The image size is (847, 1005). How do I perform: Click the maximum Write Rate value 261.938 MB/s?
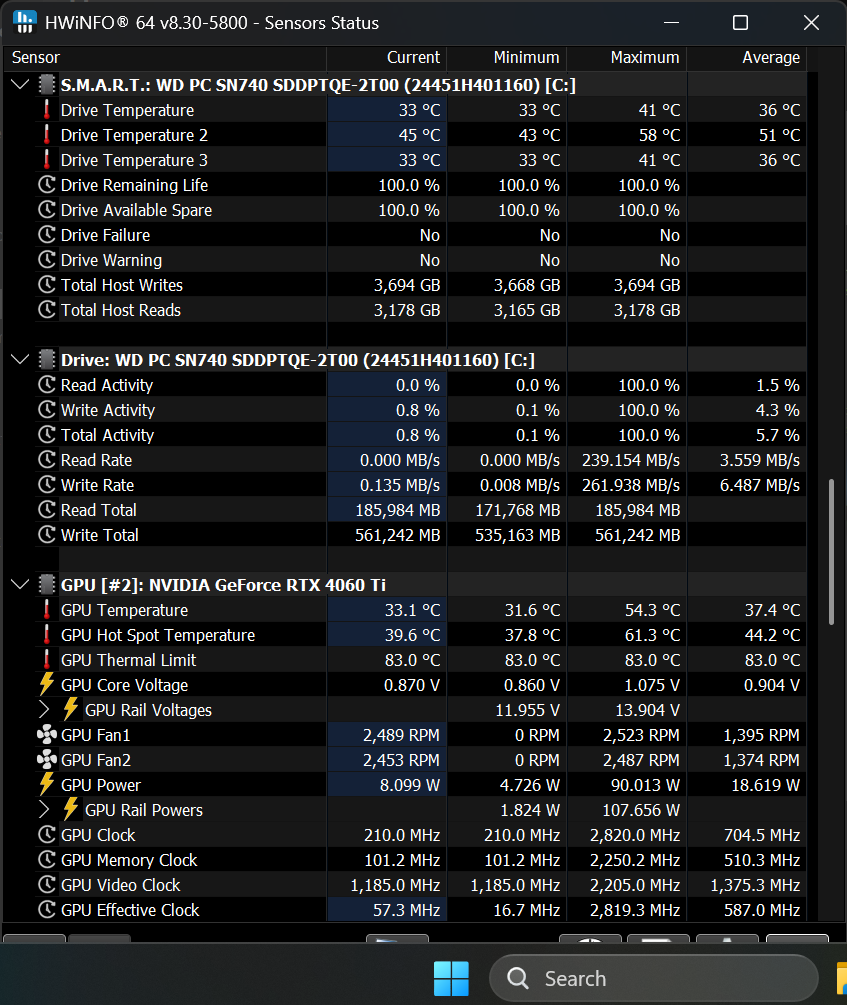coord(631,485)
